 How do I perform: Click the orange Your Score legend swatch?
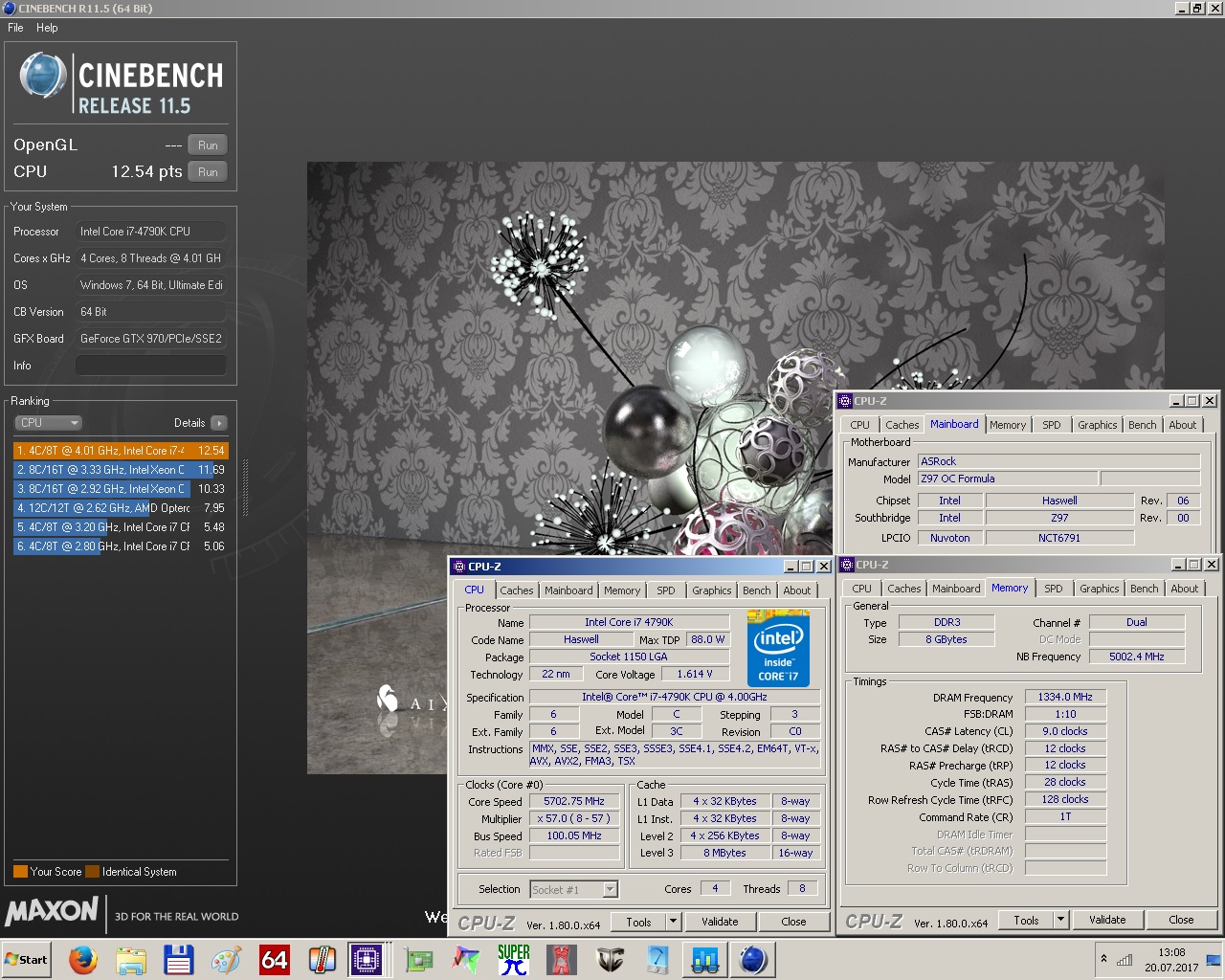tap(20, 872)
